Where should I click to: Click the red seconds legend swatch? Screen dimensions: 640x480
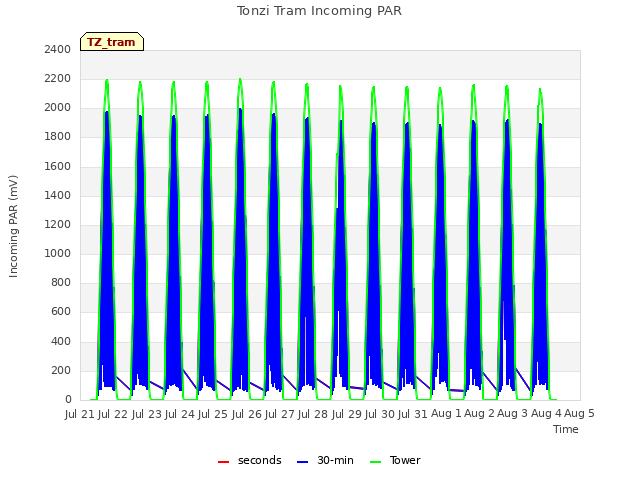coord(223,462)
